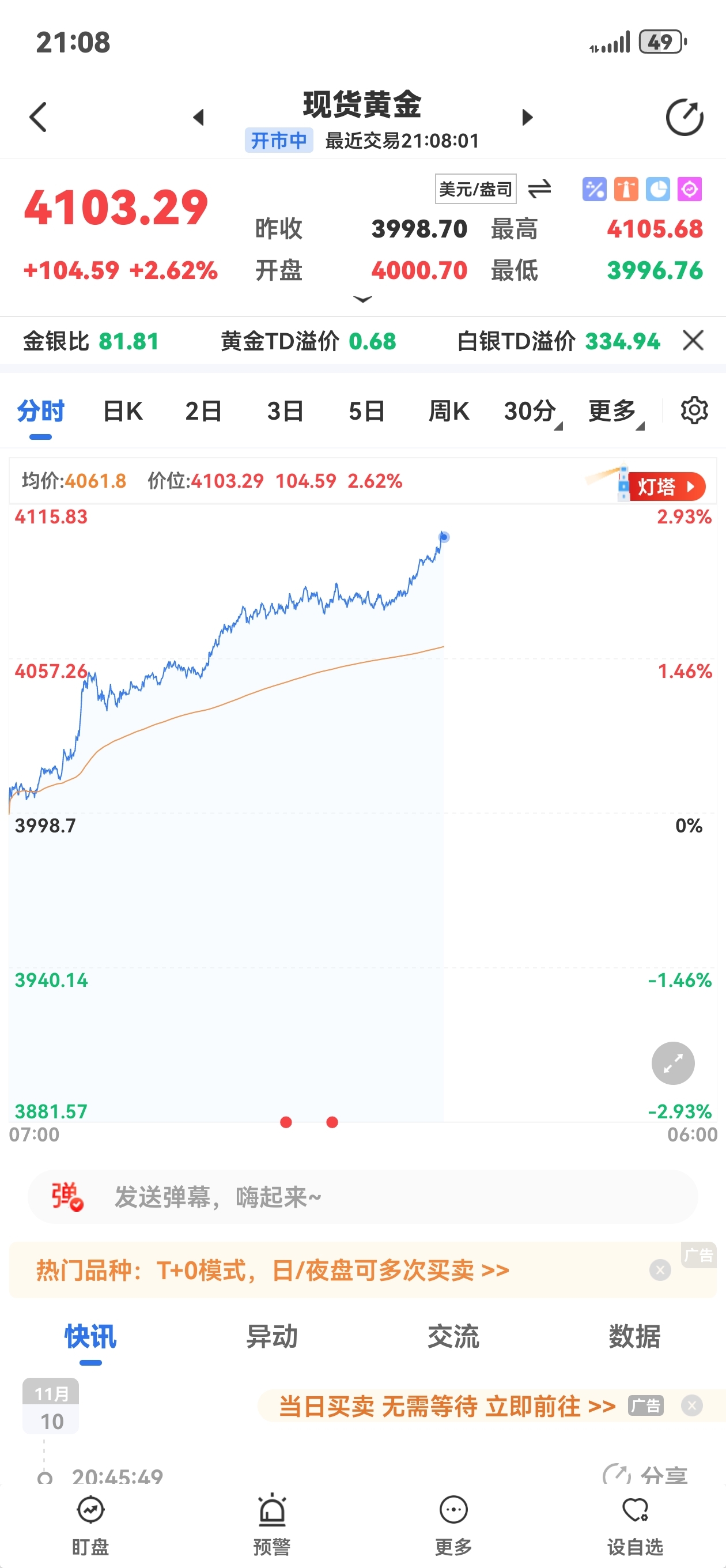
Task: Toggle the 弹 danmaku switch
Action: pyautogui.click(x=67, y=1196)
